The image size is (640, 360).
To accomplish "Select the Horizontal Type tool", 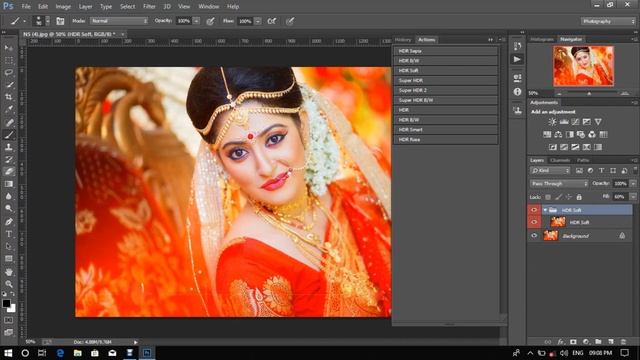I will click(9, 234).
